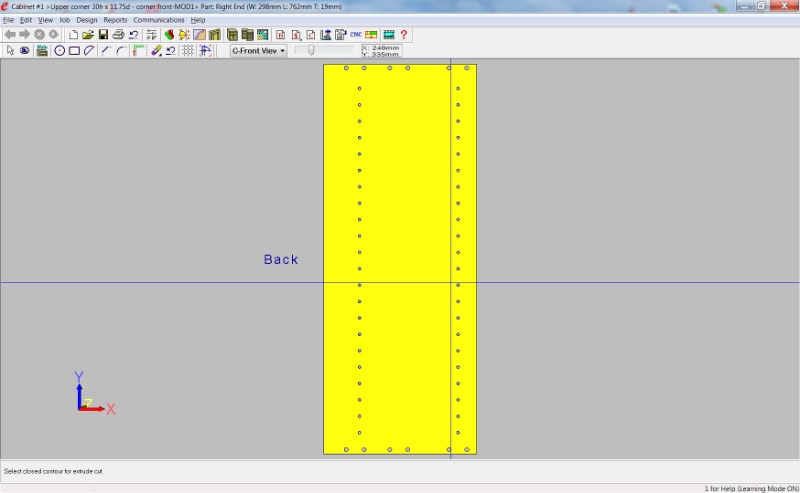The image size is (800, 493).
Task: Click the CNC toolbar icon
Action: pyautogui.click(x=356, y=35)
